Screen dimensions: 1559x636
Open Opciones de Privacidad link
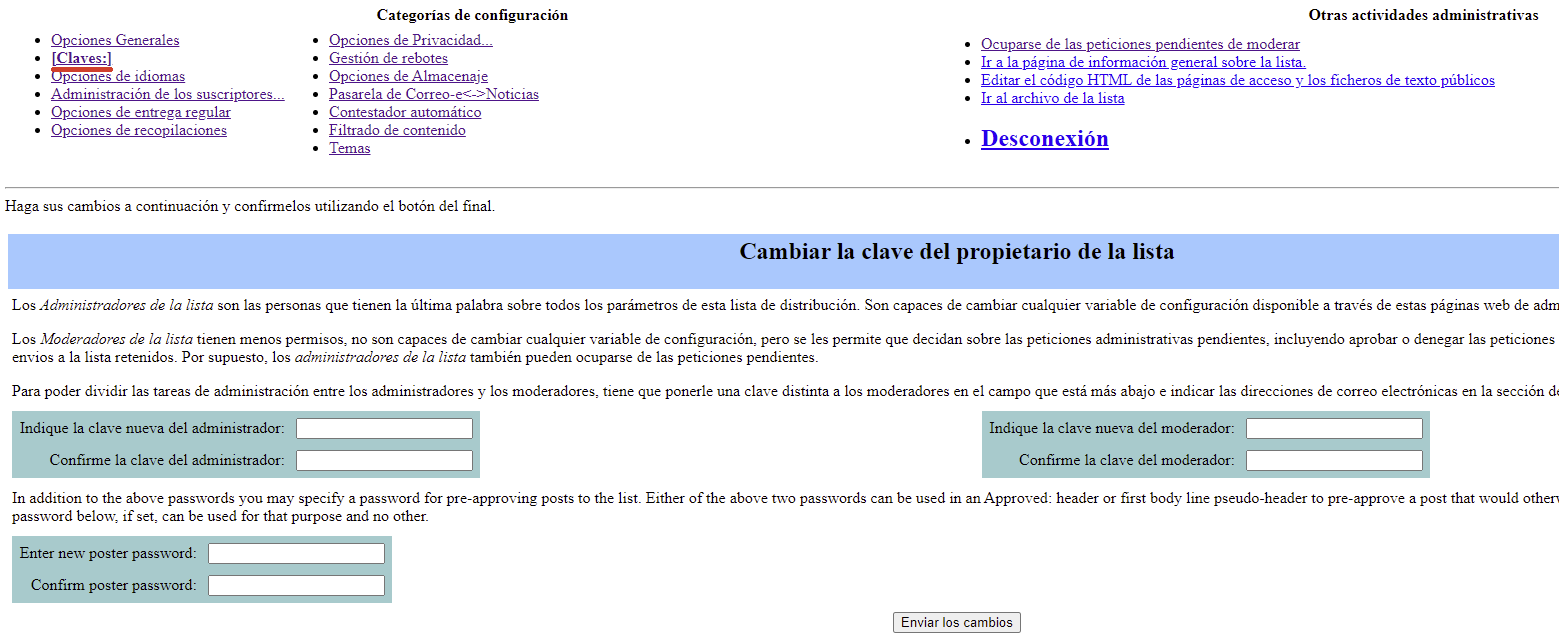pyautogui.click(x=411, y=40)
